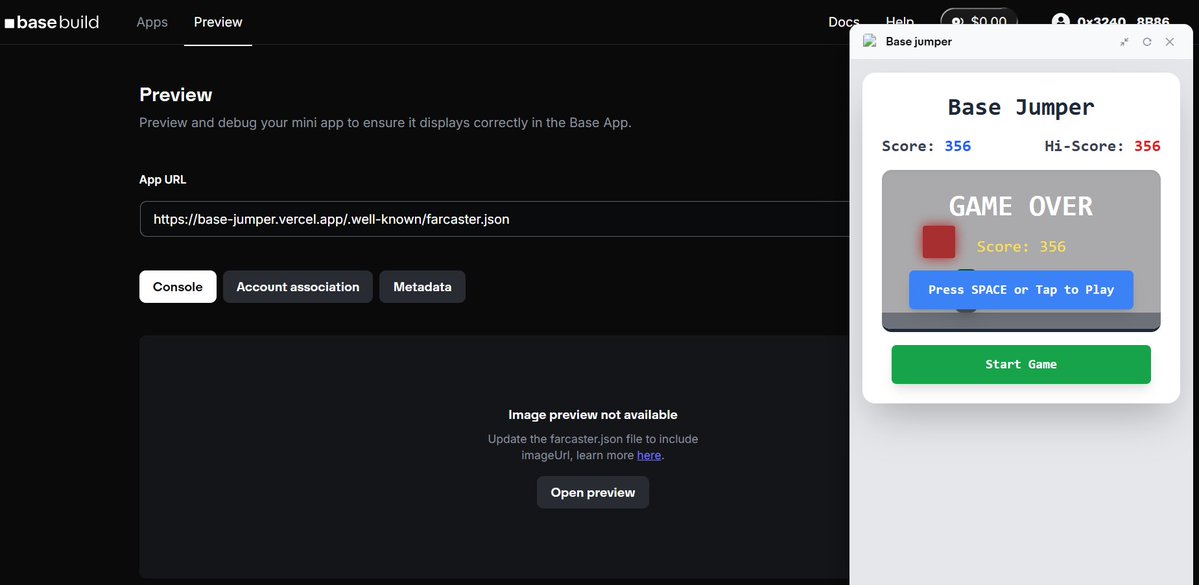Open the Apps section

click(x=151, y=21)
